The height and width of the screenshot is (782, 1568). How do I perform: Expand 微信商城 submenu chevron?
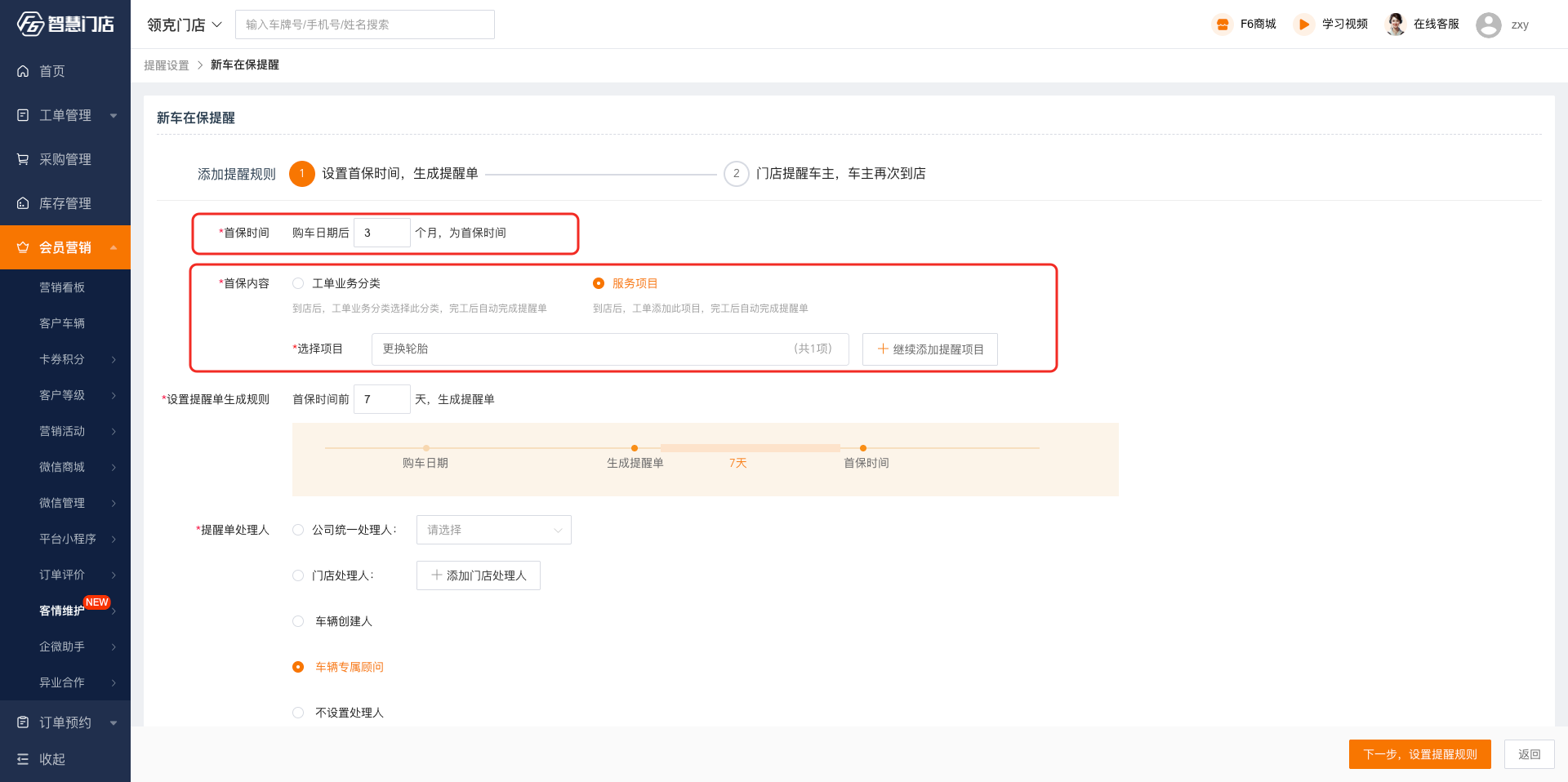(114, 467)
